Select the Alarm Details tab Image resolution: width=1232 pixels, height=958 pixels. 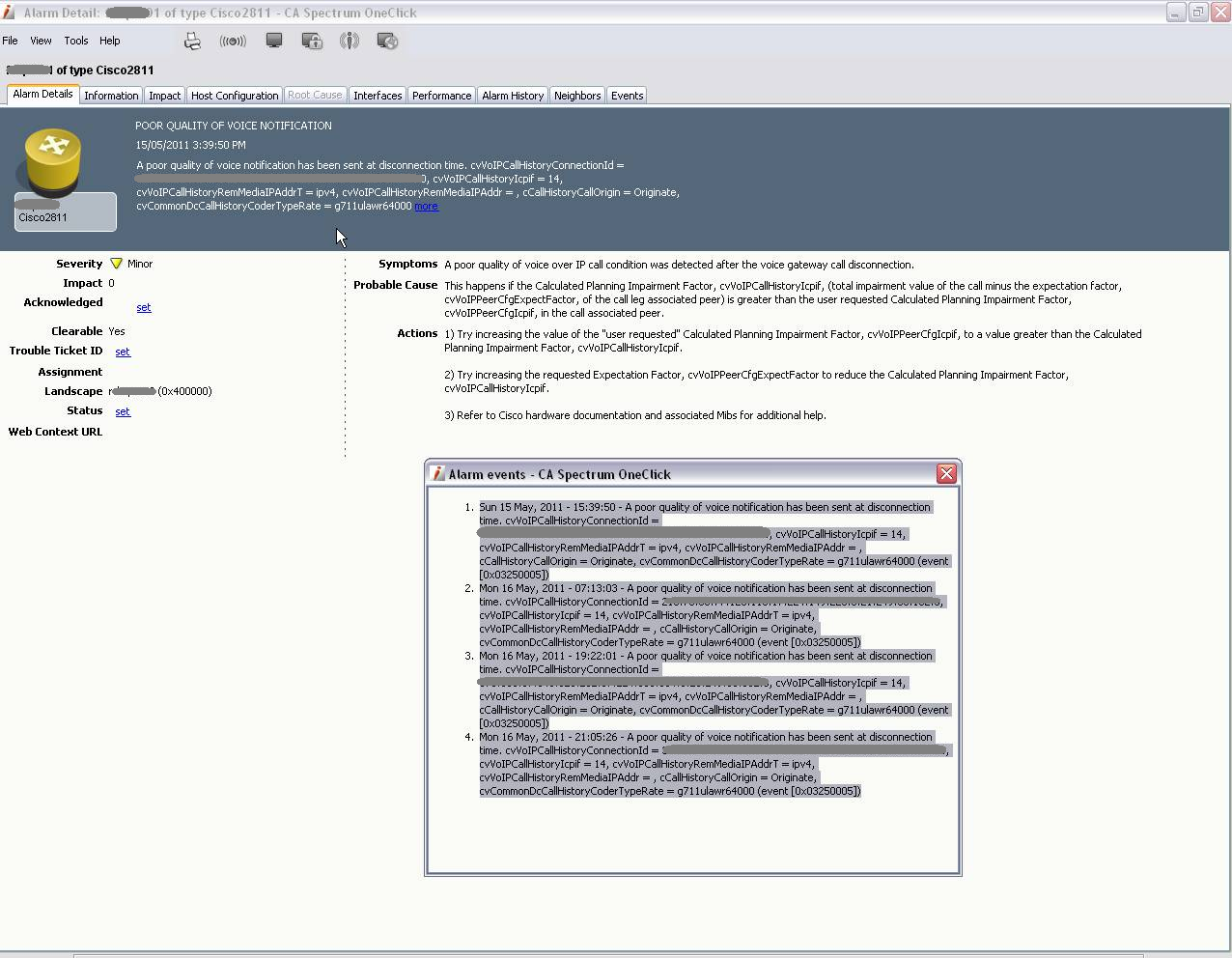pyautogui.click(x=42, y=94)
